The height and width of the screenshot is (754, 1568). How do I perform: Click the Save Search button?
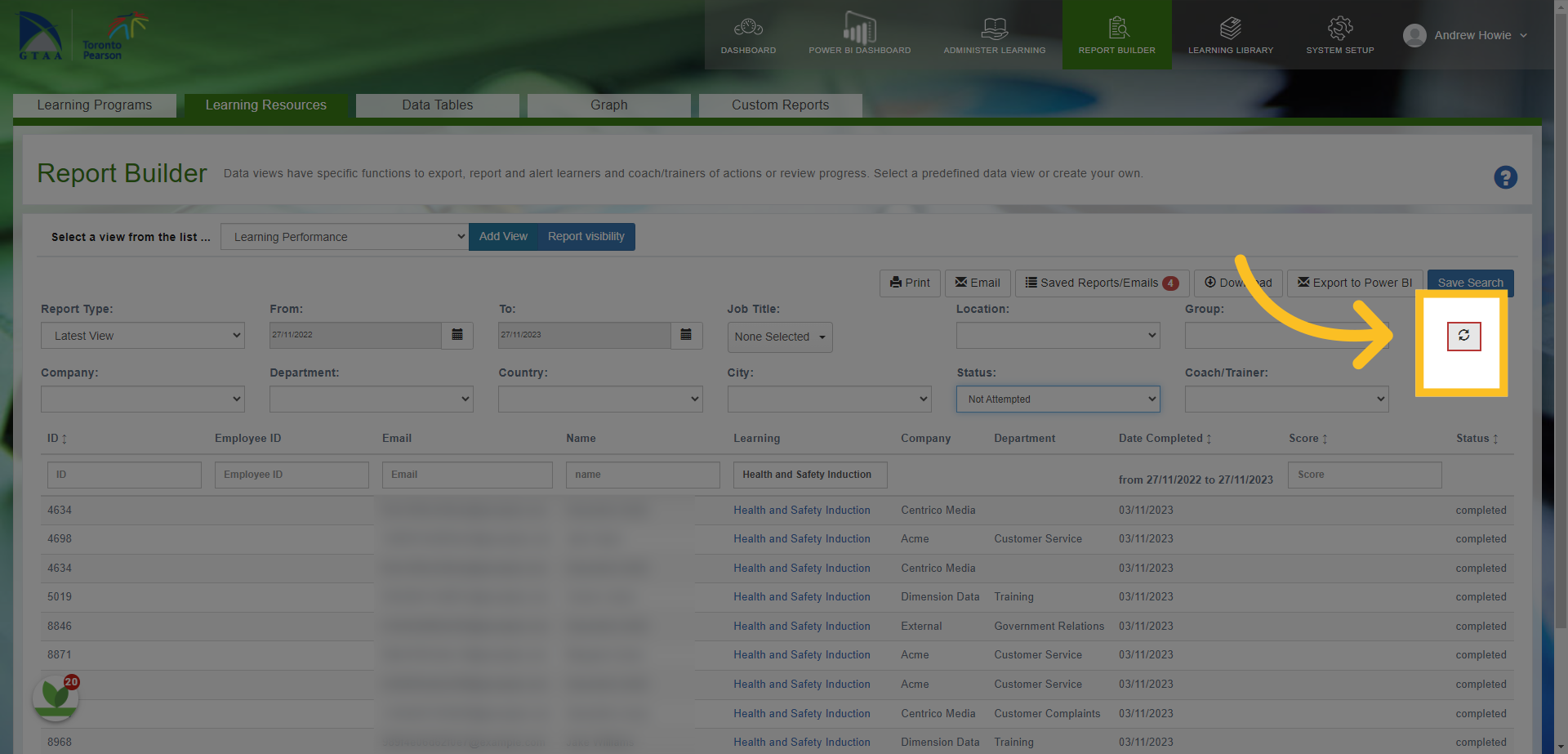click(1470, 283)
